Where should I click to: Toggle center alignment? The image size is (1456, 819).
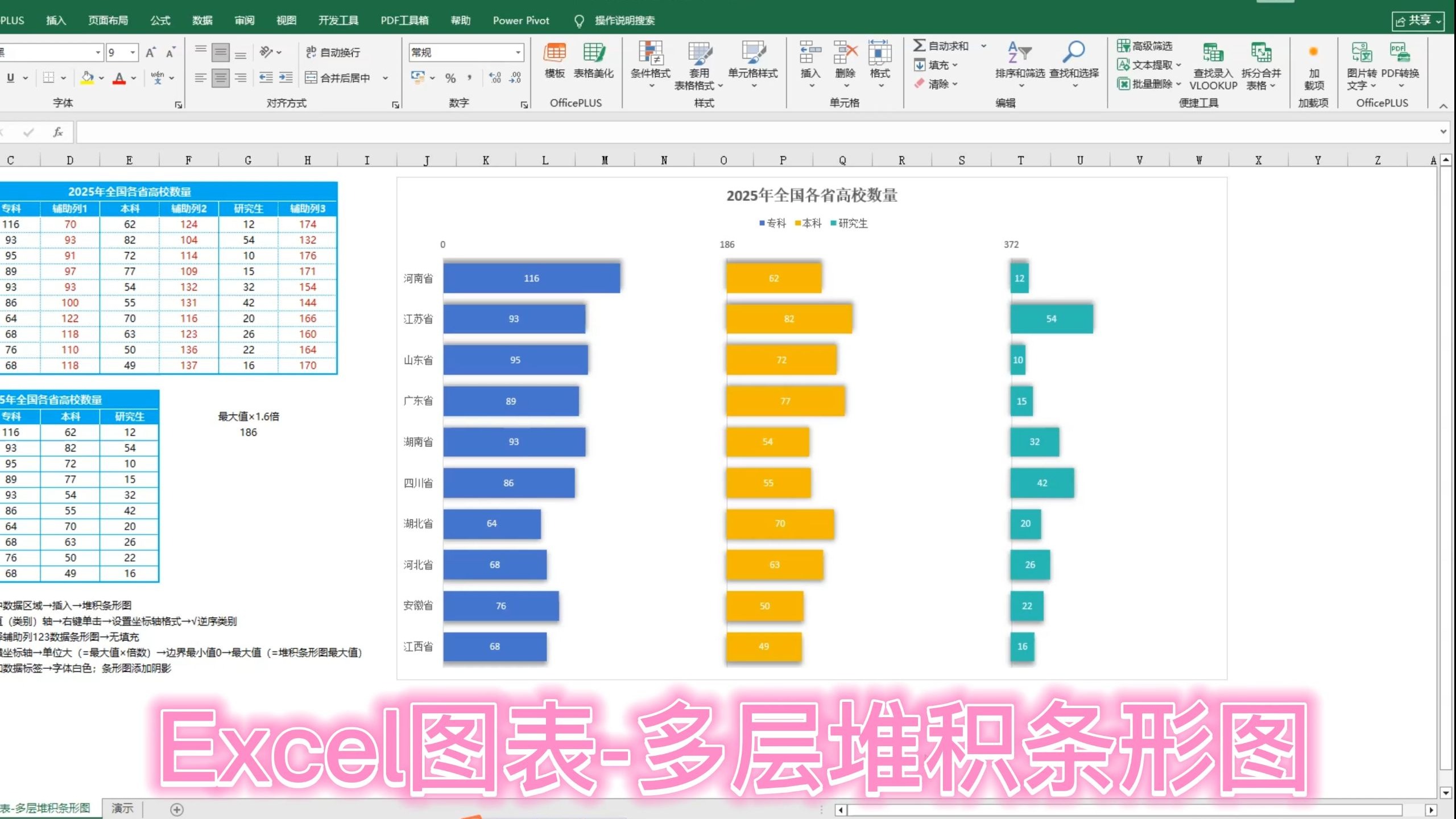[x=221, y=78]
